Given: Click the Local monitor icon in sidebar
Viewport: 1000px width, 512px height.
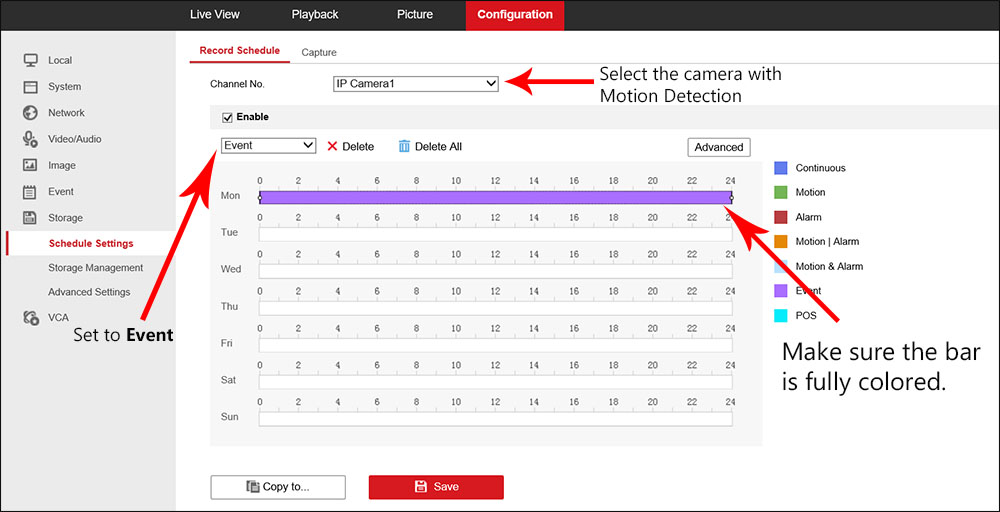Looking at the screenshot, I should (30, 60).
